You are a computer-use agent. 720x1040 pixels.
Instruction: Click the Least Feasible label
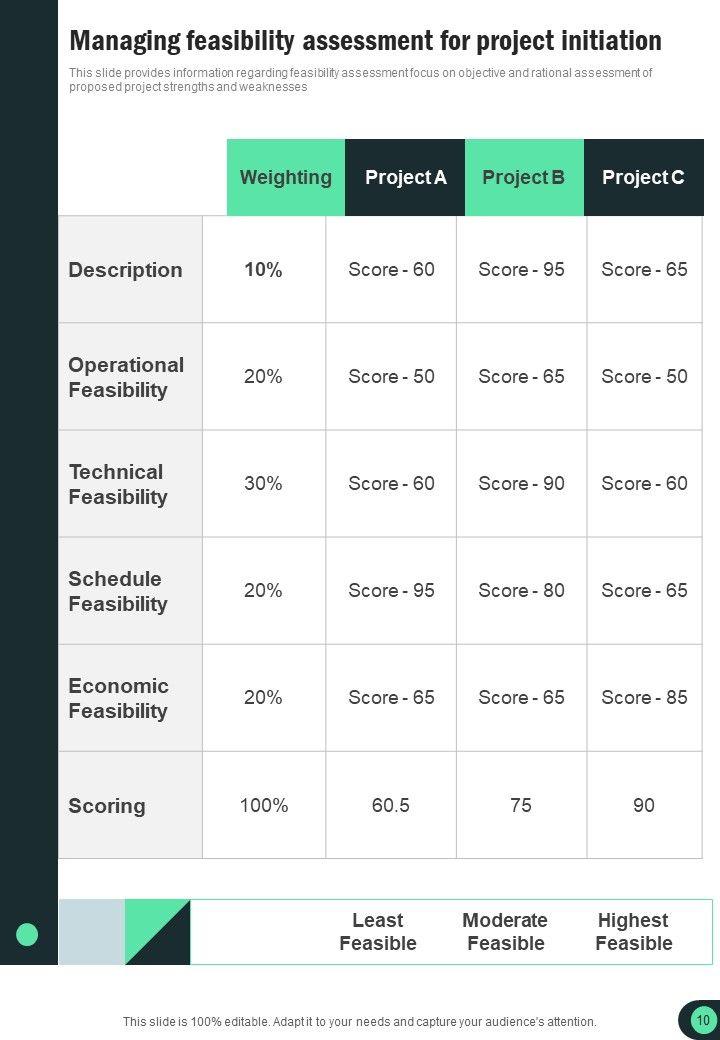pos(378,932)
